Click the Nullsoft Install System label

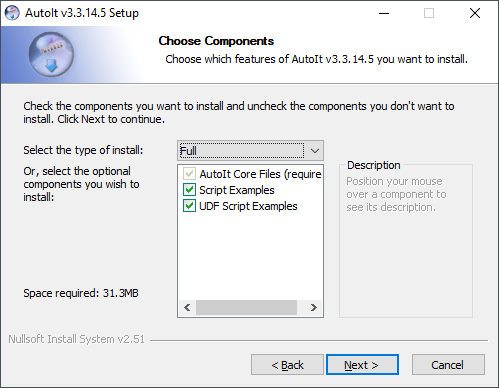pos(76,339)
